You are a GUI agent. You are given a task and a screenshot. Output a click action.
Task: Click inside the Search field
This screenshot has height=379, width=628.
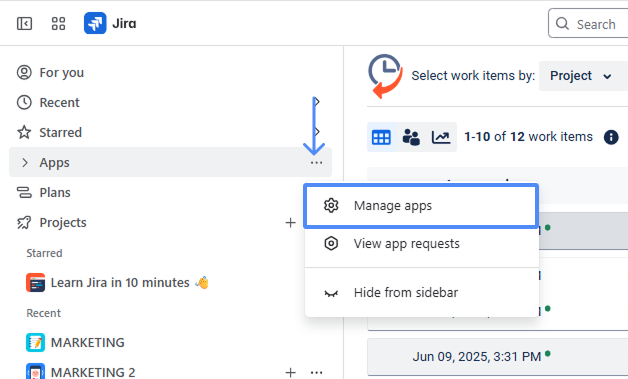point(588,24)
